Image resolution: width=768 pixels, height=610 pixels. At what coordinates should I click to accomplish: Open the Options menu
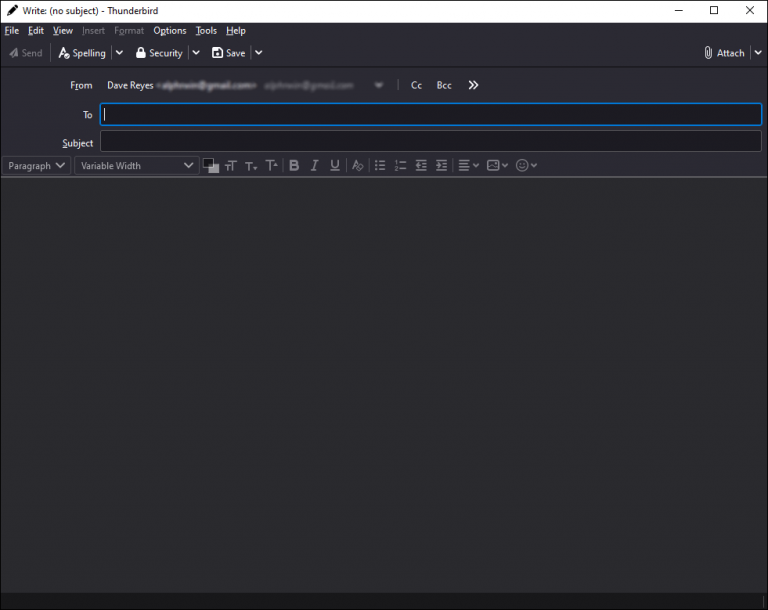tap(169, 31)
